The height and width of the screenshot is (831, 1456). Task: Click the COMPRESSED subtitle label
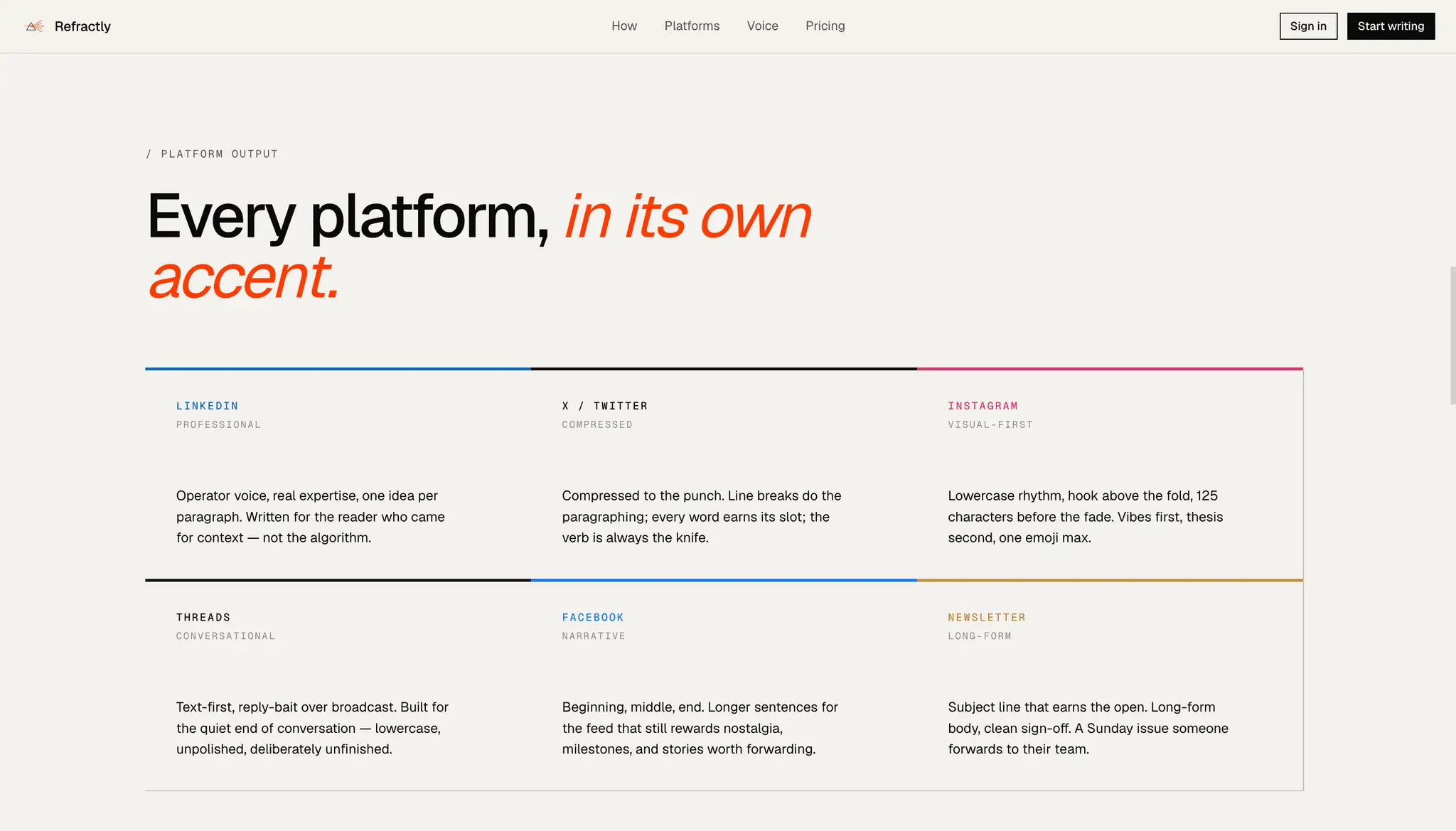[x=597, y=424]
